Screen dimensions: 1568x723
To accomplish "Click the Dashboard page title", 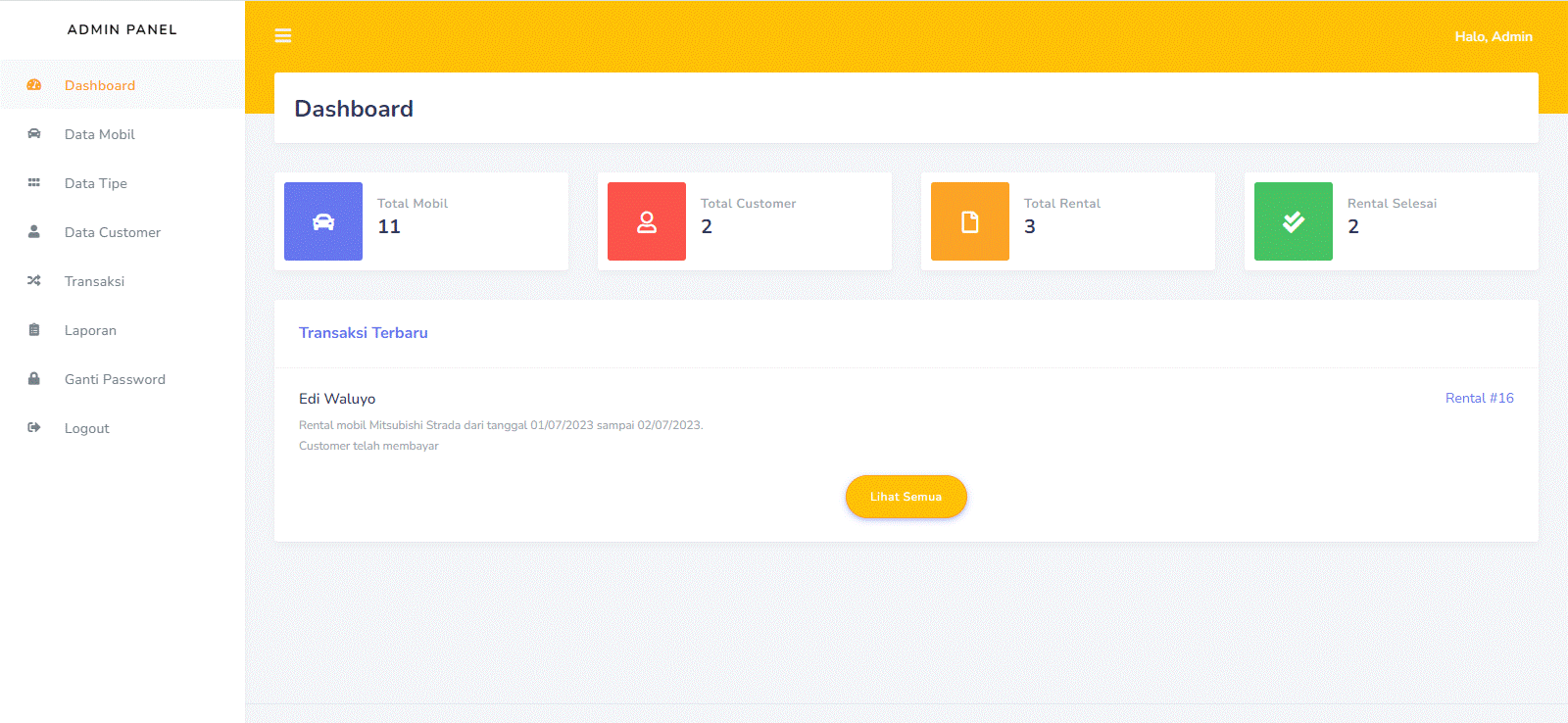I will pyautogui.click(x=354, y=109).
